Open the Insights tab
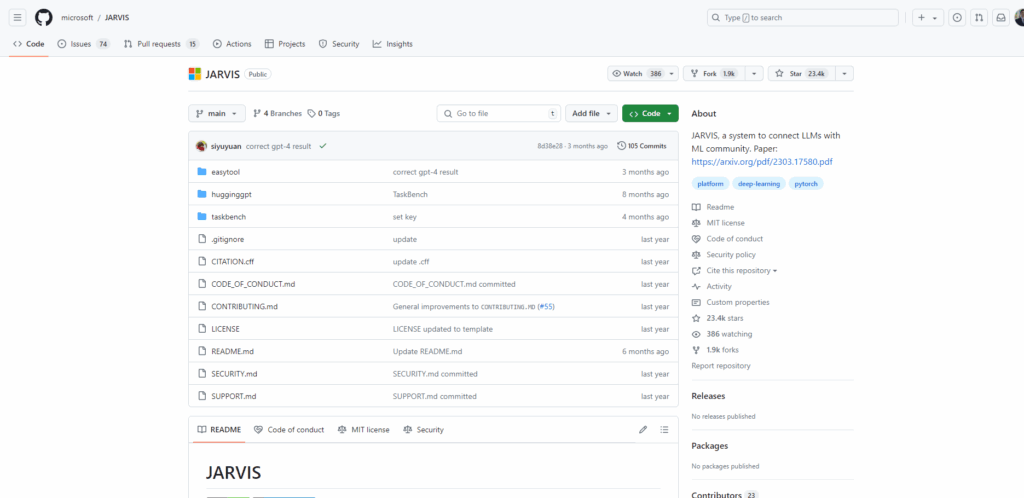Screen dimensions: 1024x498 (392, 44)
